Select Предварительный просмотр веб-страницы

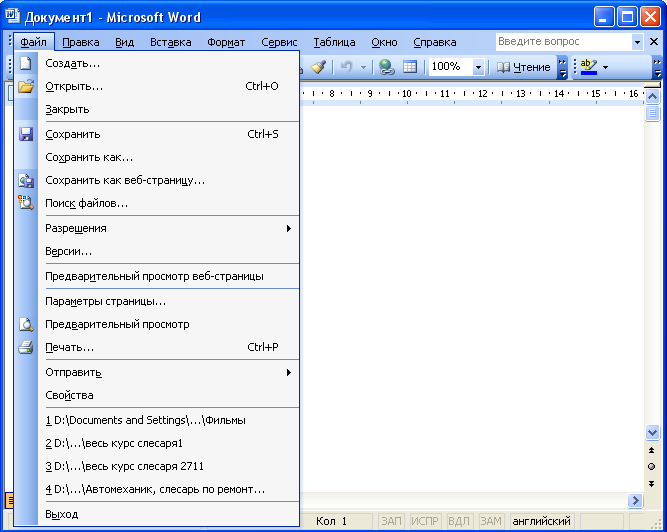(x=157, y=276)
